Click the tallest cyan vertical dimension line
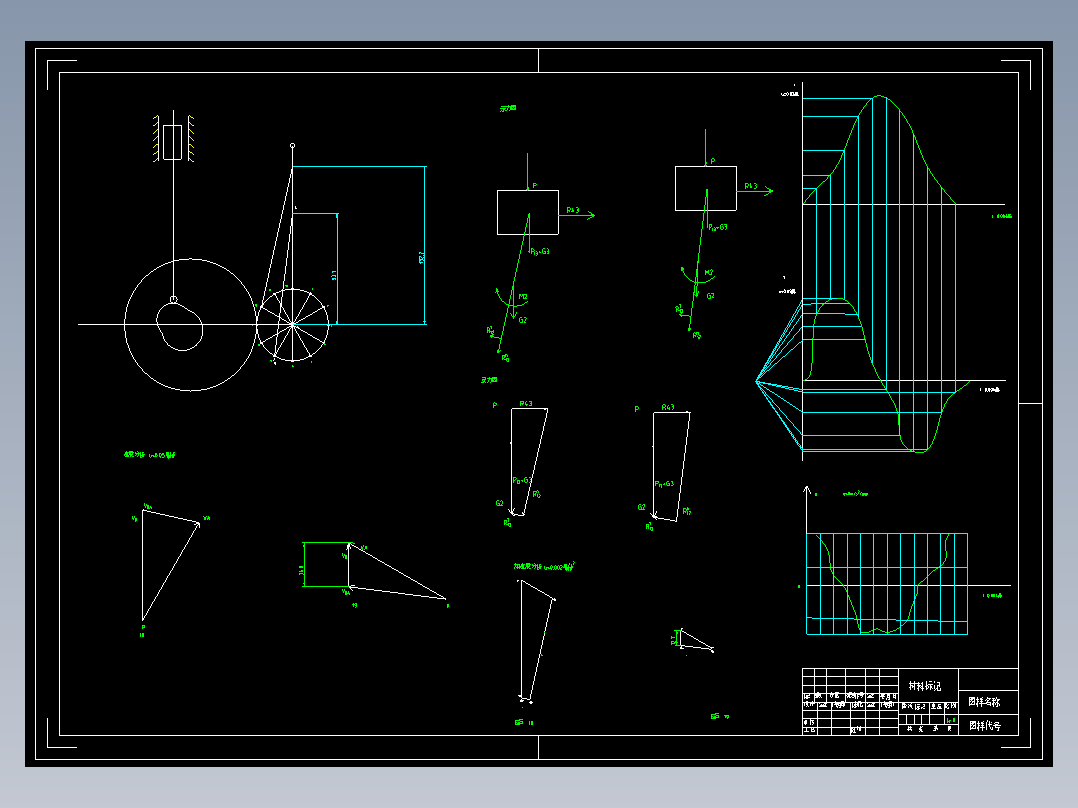This screenshot has width=1078, height=808. [x=424, y=245]
